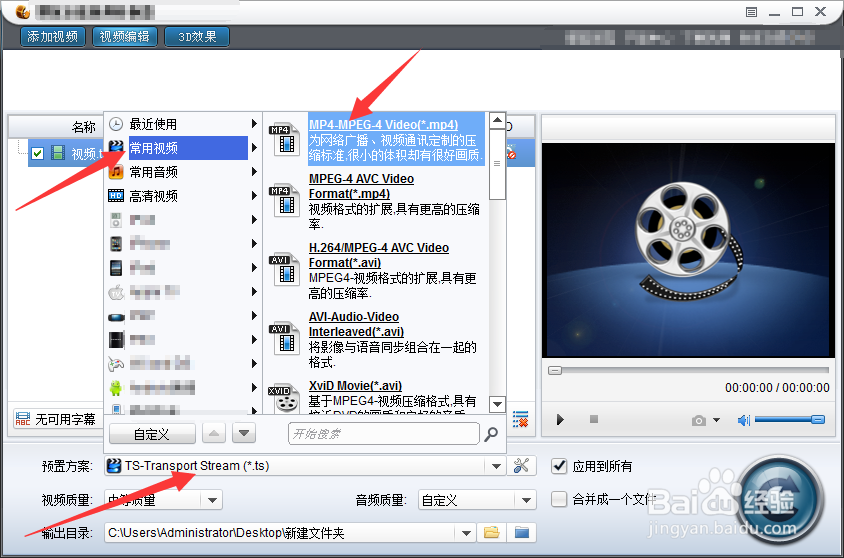The image size is (844, 558).
Task: Click the 自定义 button in format popup
Action: (x=152, y=434)
